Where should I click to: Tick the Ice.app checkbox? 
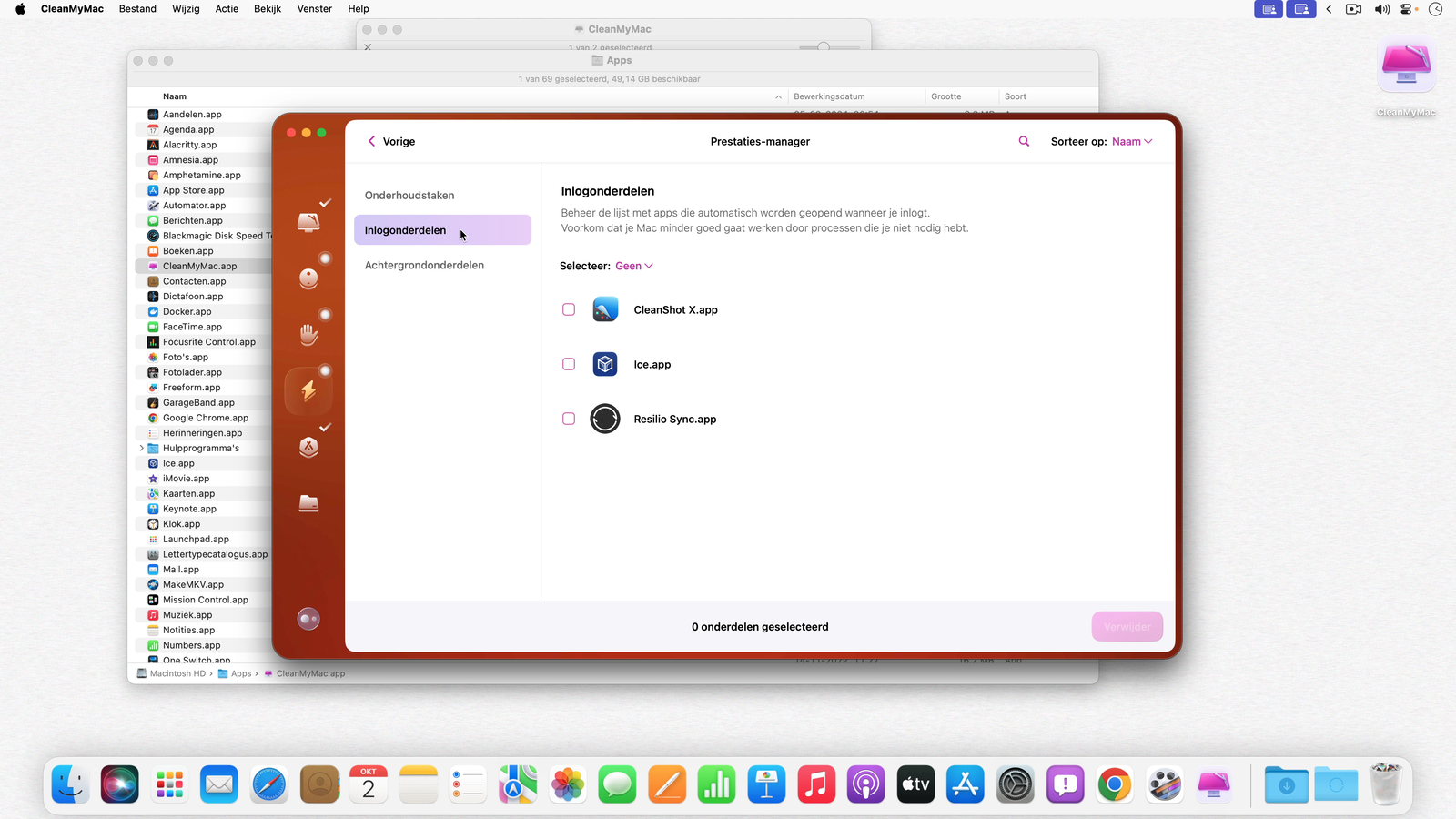click(x=569, y=364)
